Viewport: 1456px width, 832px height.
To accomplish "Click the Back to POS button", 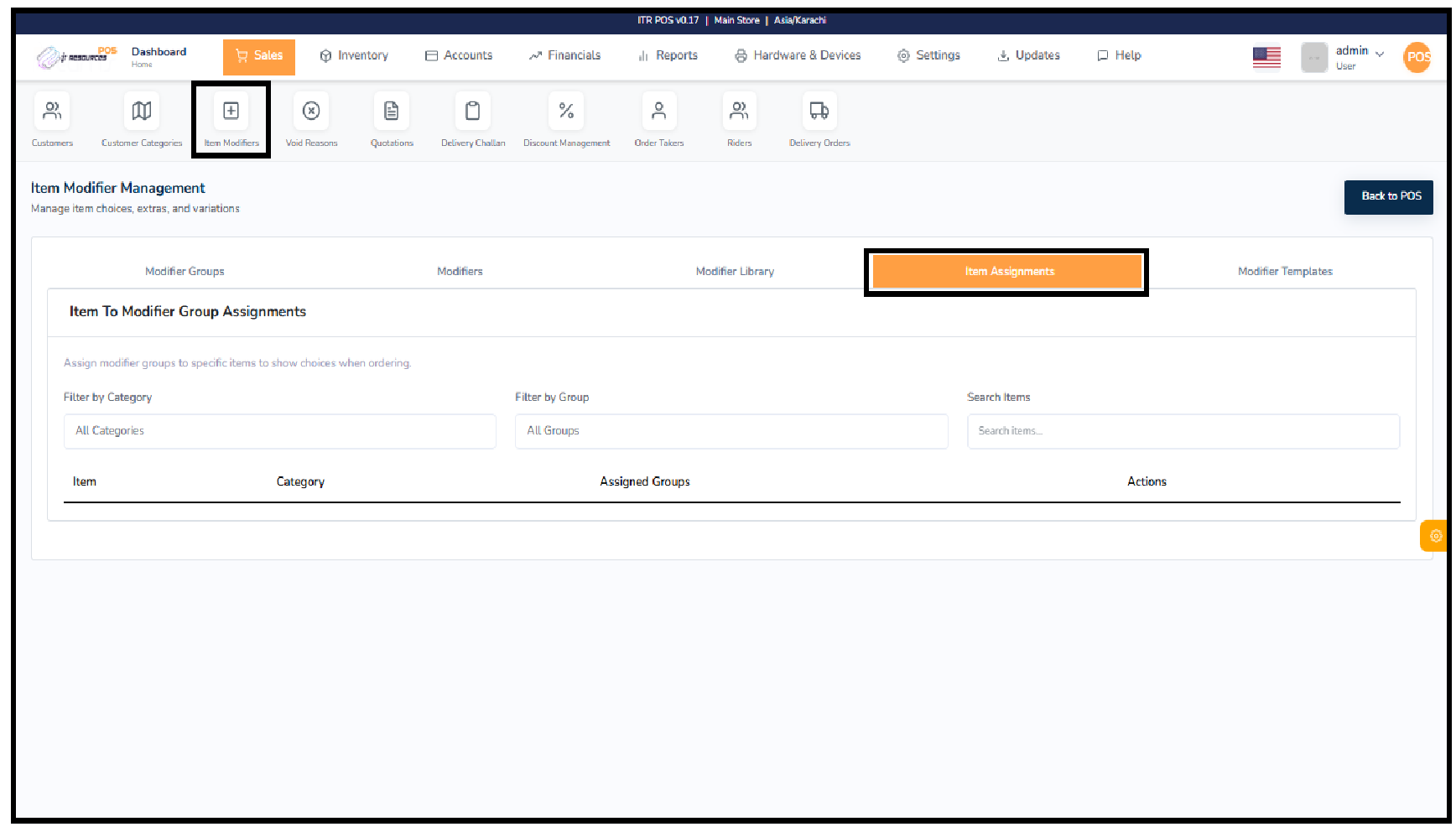I will (x=1388, y=197).
